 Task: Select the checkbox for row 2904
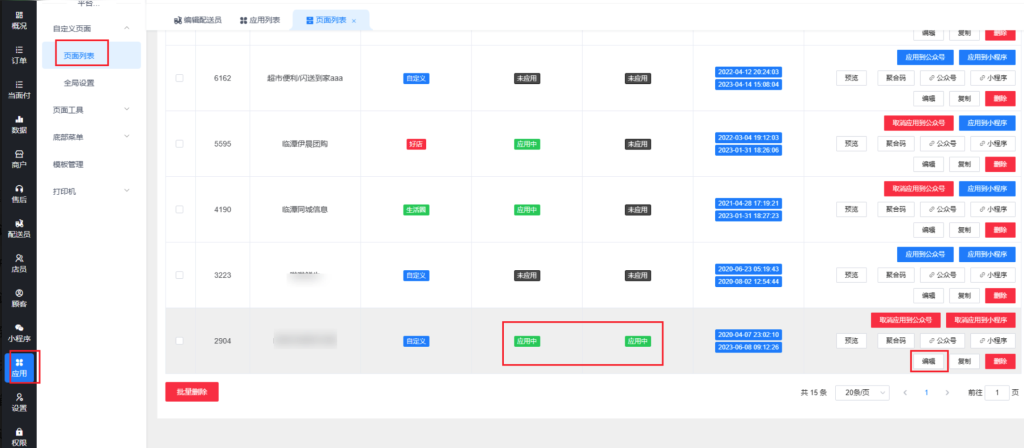point(180,341)
